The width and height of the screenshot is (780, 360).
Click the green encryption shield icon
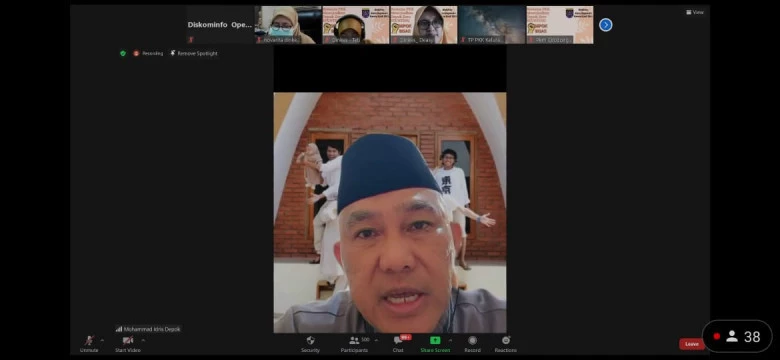click(x=123, y=53)
